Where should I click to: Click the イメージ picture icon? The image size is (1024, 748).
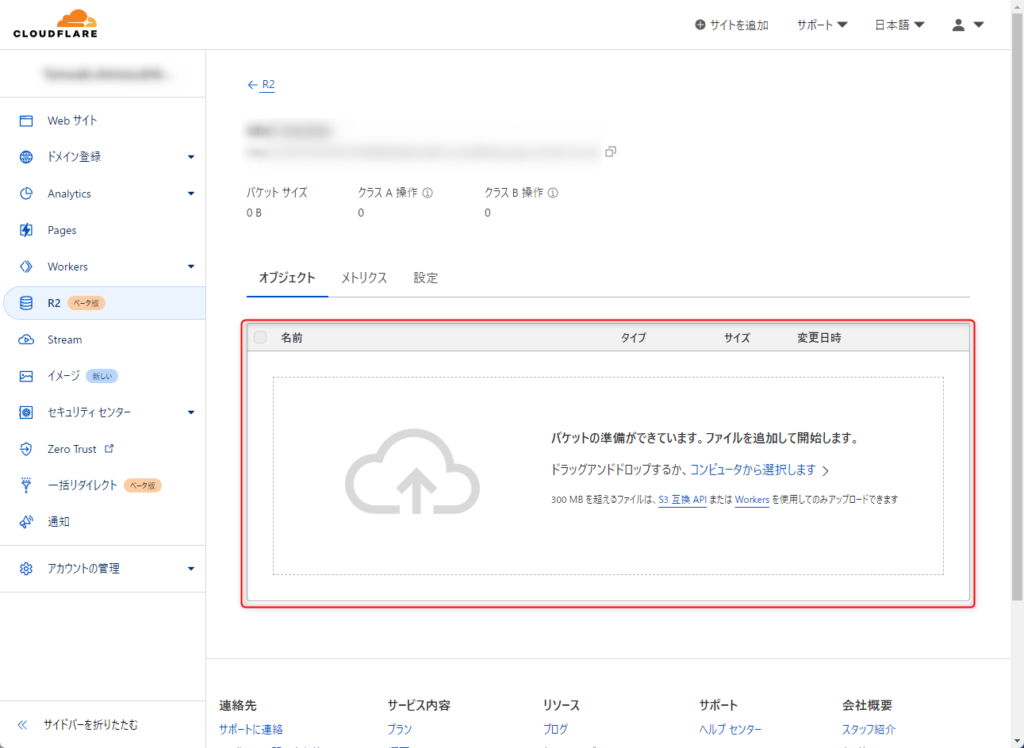(26, 376)
